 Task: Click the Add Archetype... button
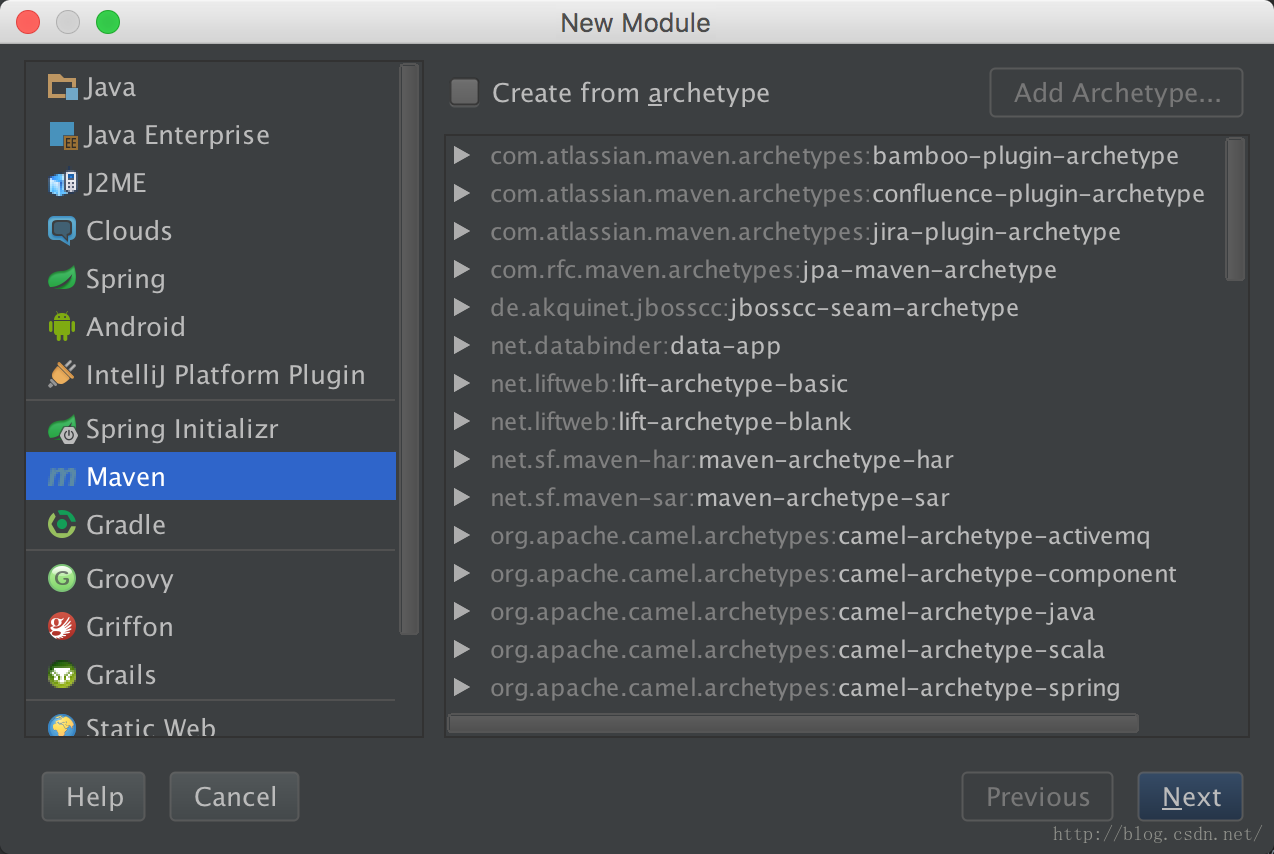click(x=1116, y=93)
